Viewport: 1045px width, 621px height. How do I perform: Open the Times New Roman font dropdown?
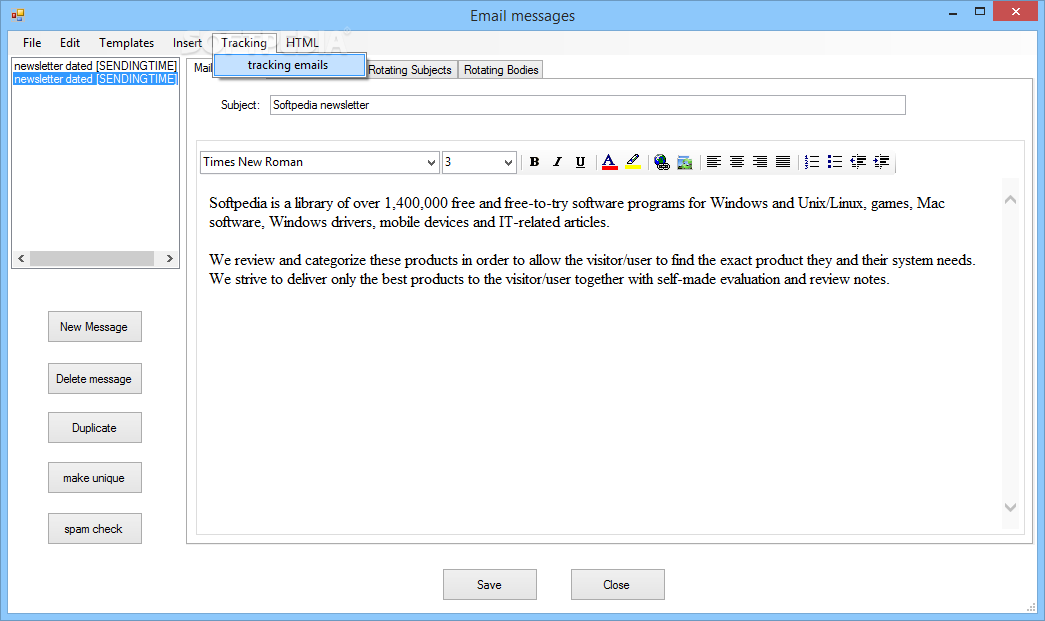(431, 163)
